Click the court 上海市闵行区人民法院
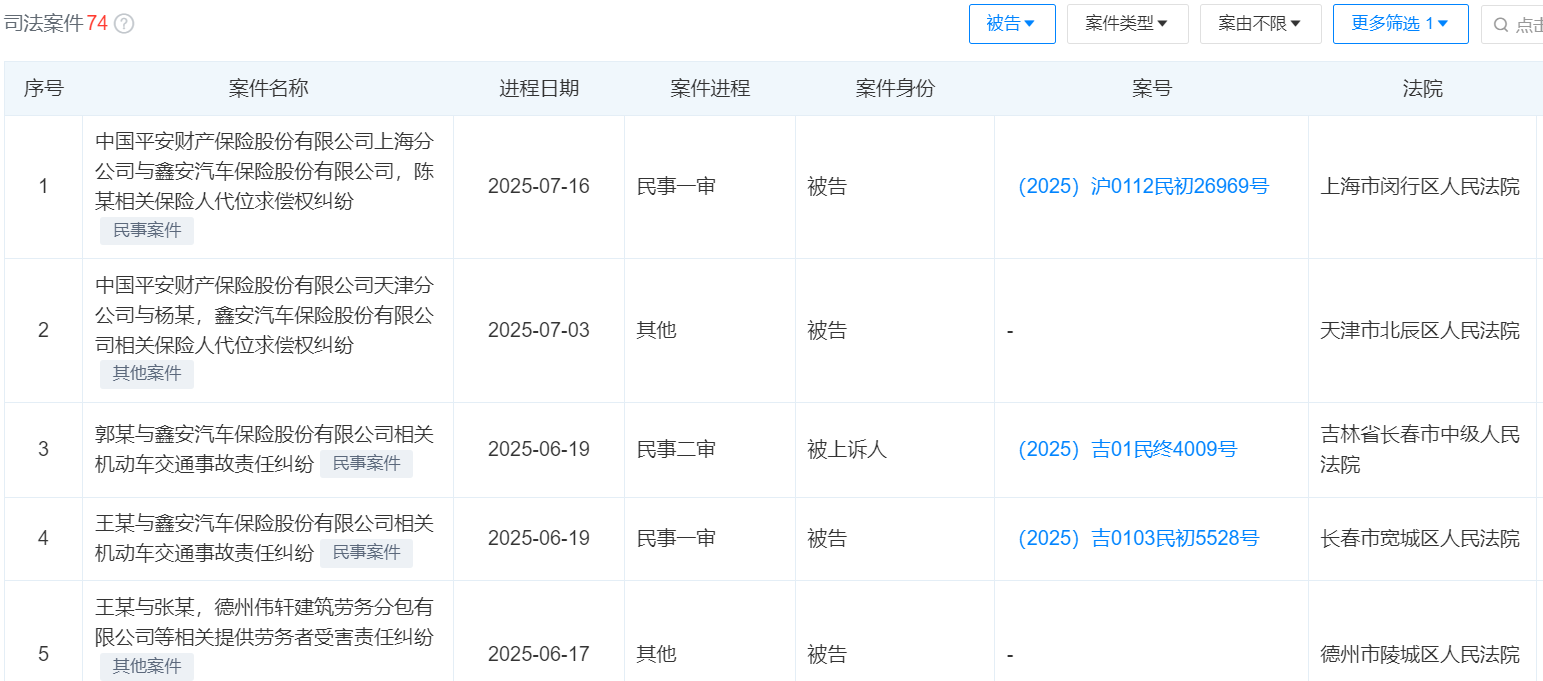Viewport: 1543px width, 681px height. (1420, 187)
